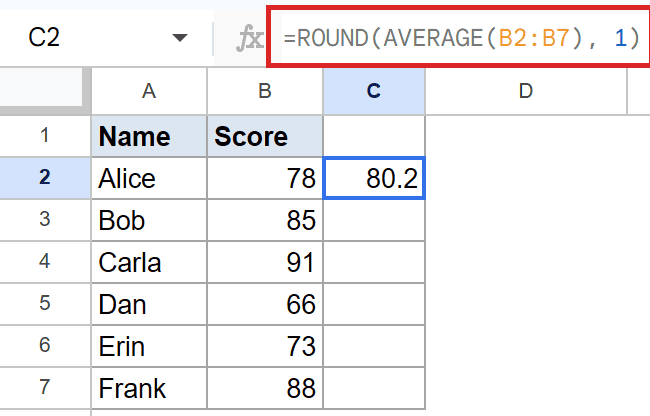Select empty cell C3 in Bob's row
Viewport: 650px width, 416px height.
[374, 220]
